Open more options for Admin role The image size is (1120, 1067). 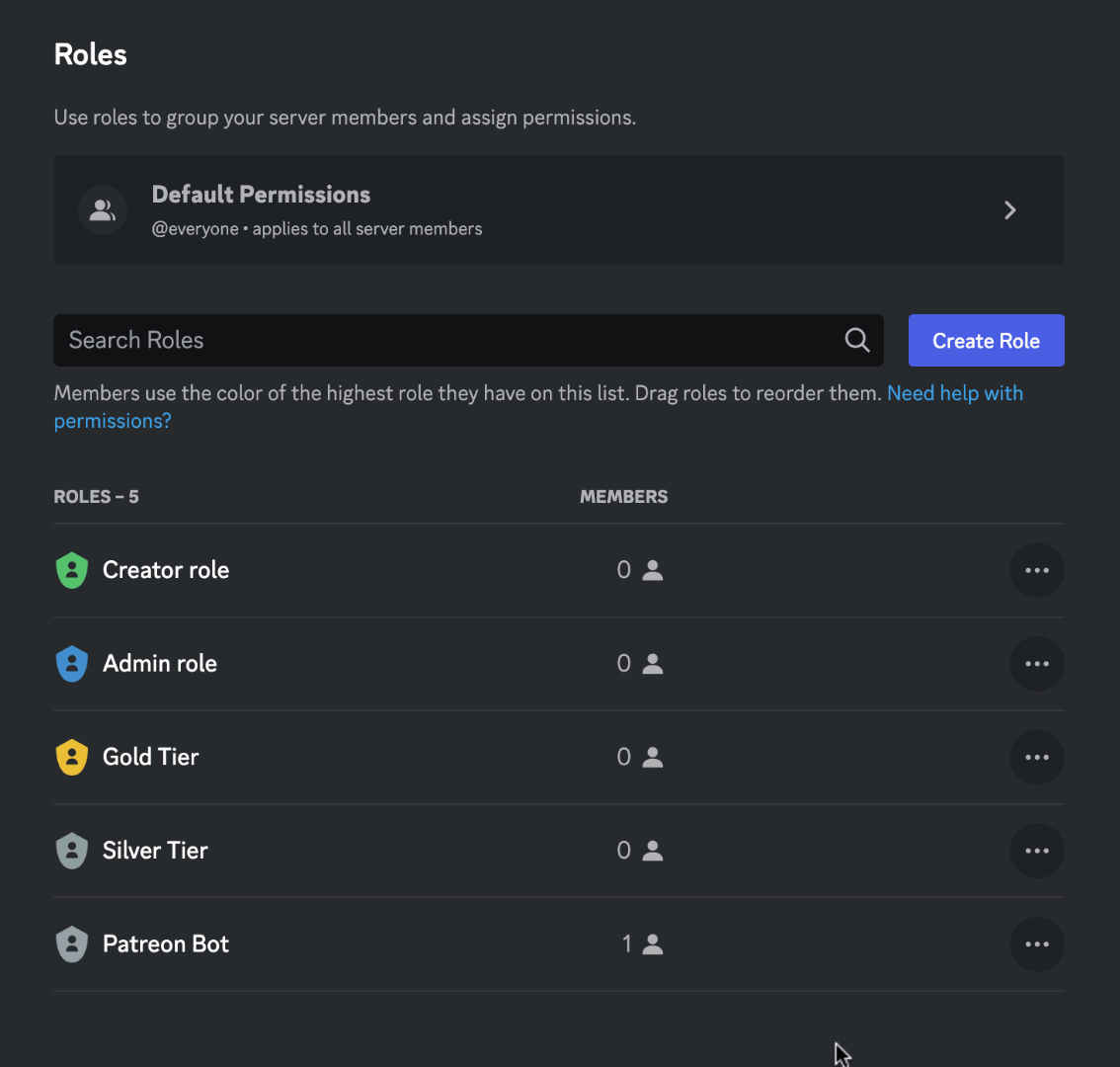point(1037,663)
